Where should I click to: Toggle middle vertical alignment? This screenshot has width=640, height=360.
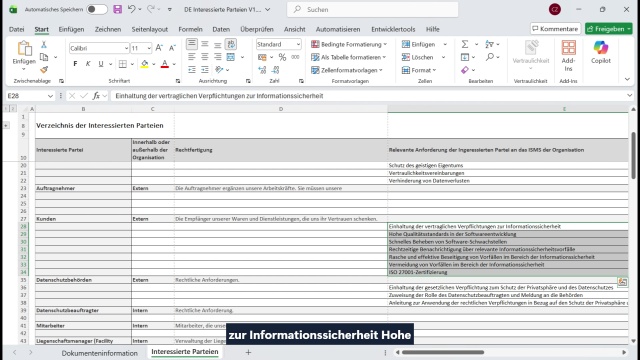[205, 44]
